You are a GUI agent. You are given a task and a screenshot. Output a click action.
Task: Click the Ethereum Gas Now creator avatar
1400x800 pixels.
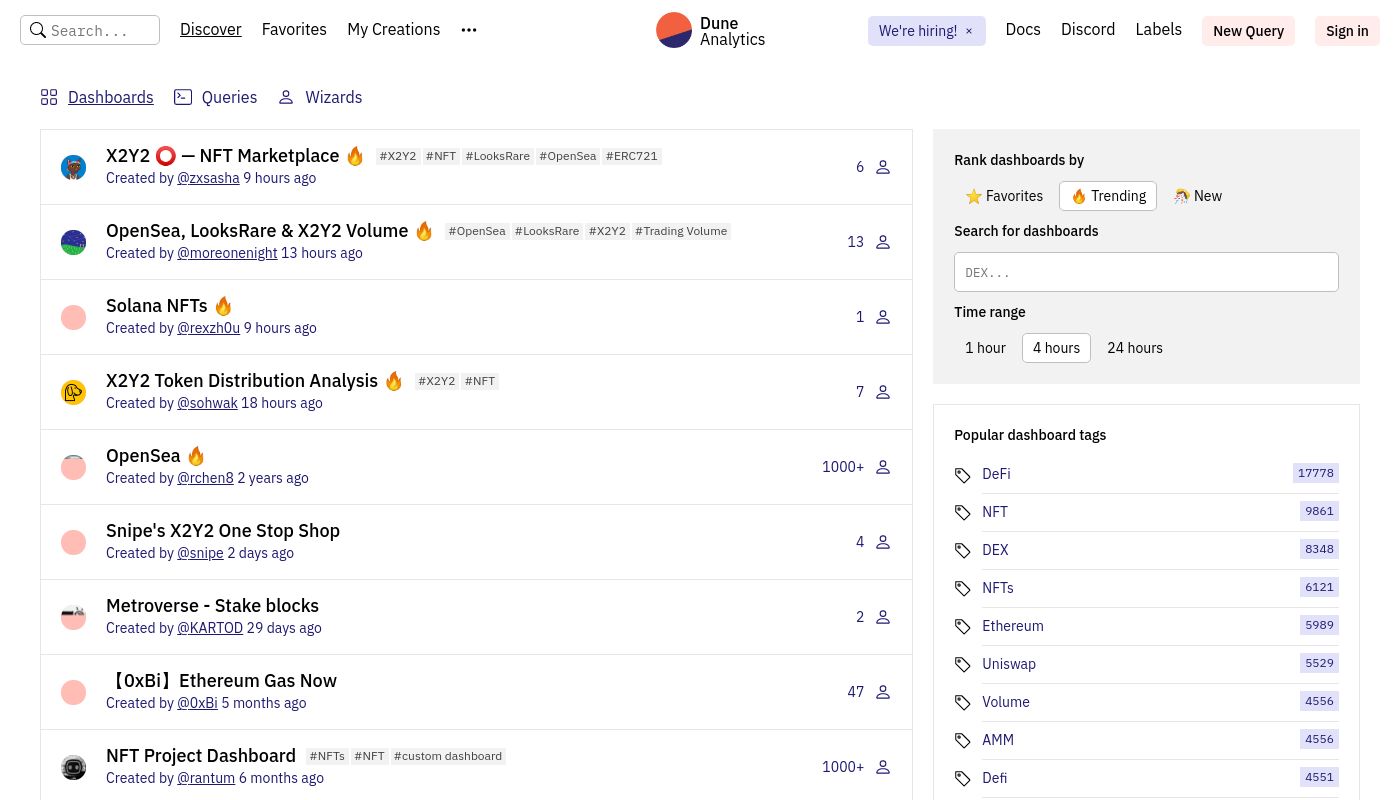73,692
